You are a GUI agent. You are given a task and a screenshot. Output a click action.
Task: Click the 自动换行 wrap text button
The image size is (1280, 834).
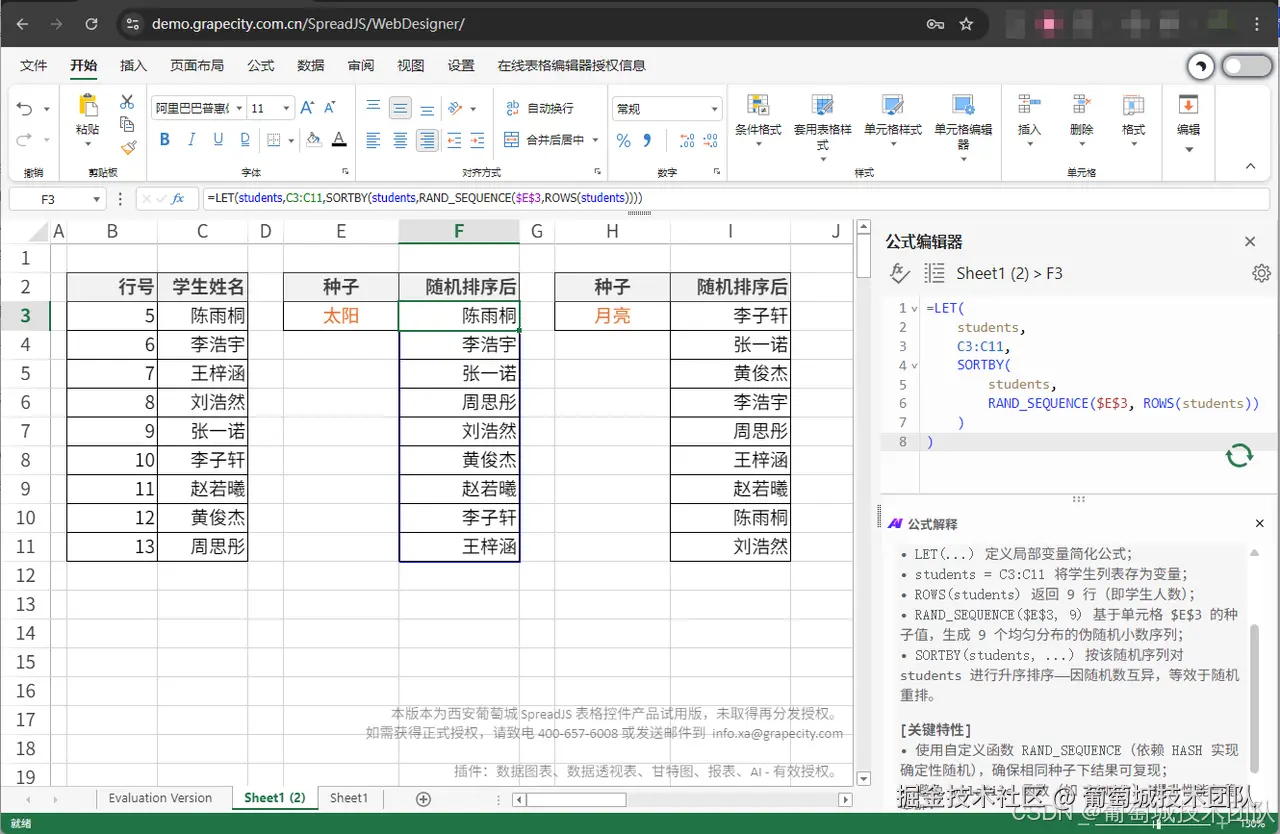click(x=539, y=108)
